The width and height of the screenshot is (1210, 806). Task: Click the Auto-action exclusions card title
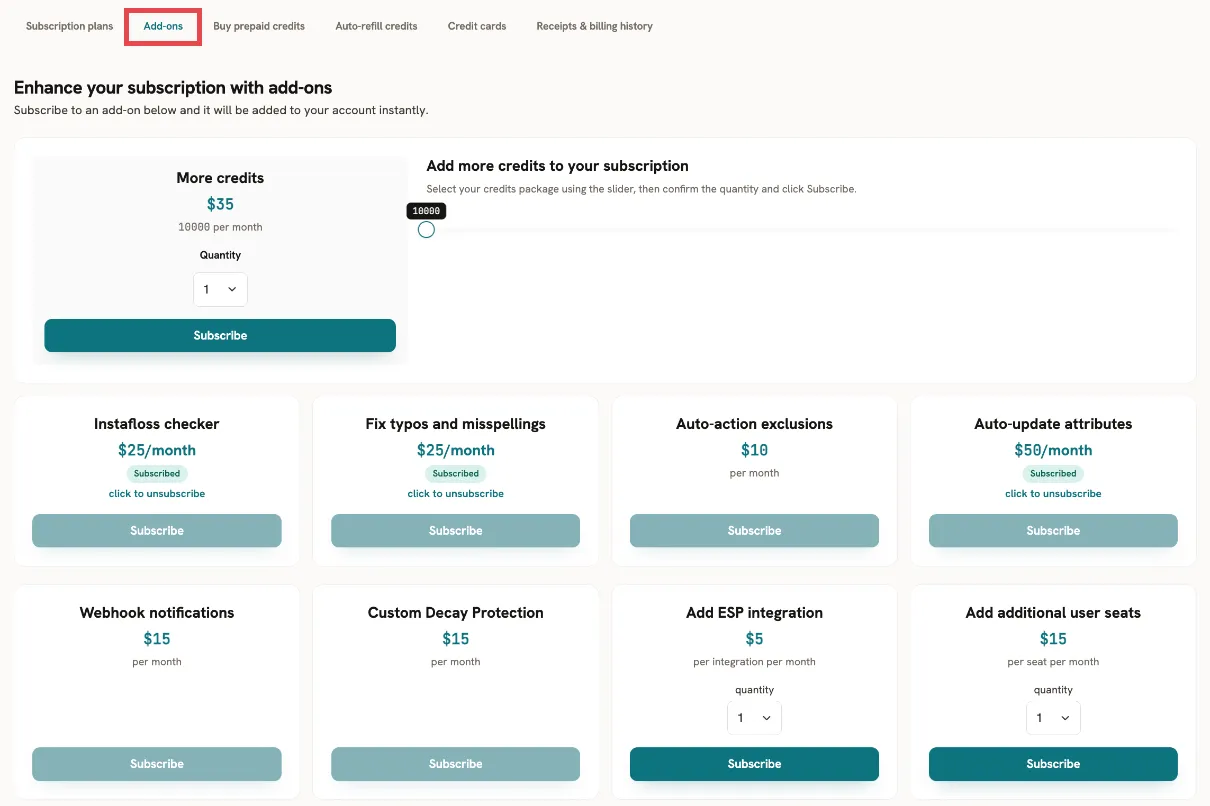click(x=754, y=424)
